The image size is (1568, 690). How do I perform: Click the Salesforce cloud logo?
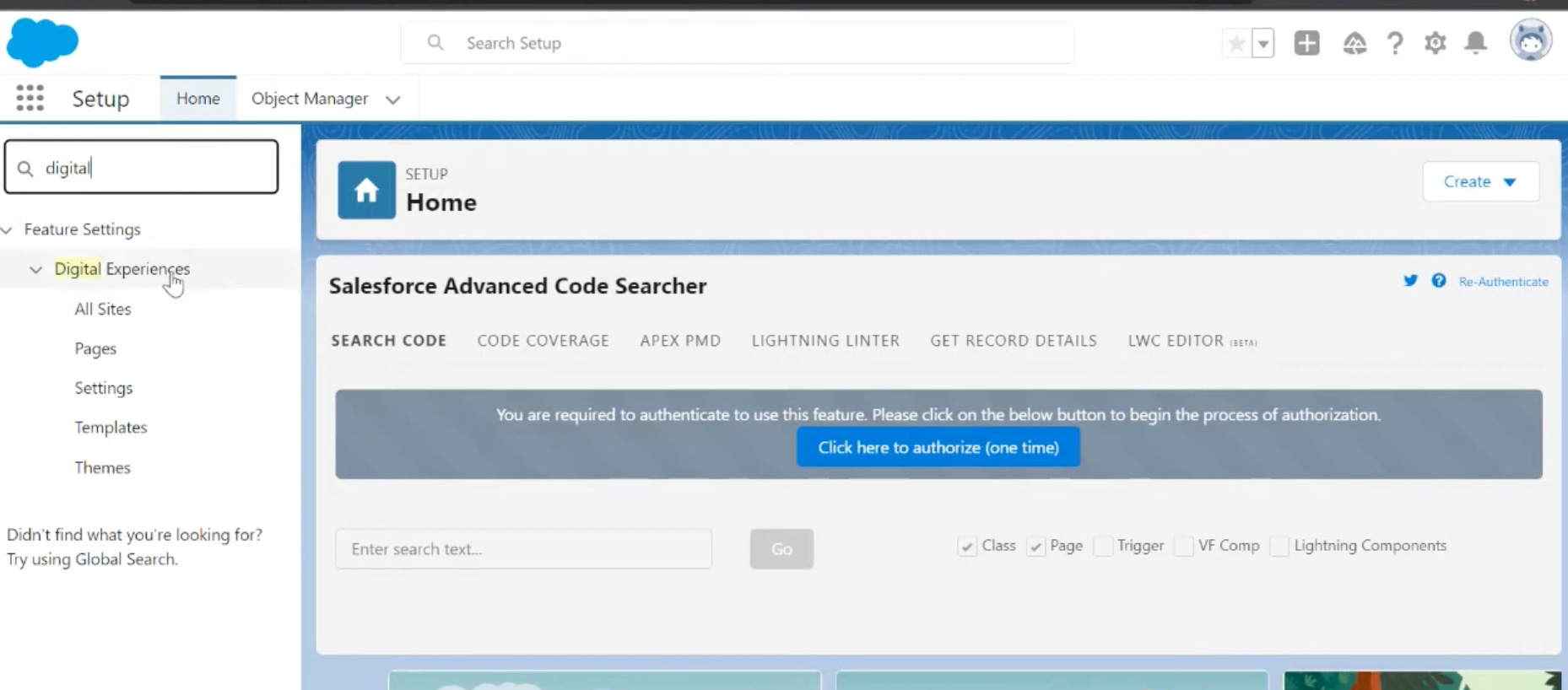[x=42, y=41]
